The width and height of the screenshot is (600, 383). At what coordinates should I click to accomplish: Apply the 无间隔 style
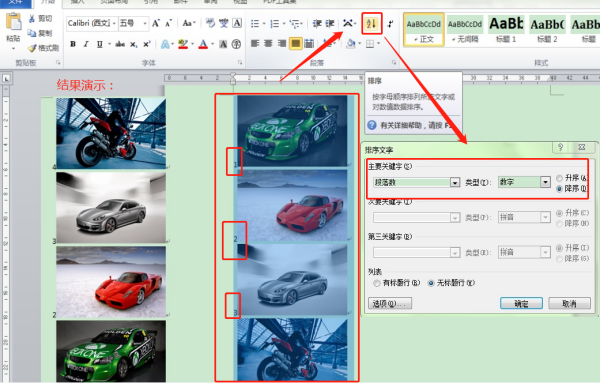(x=465, y=29)
